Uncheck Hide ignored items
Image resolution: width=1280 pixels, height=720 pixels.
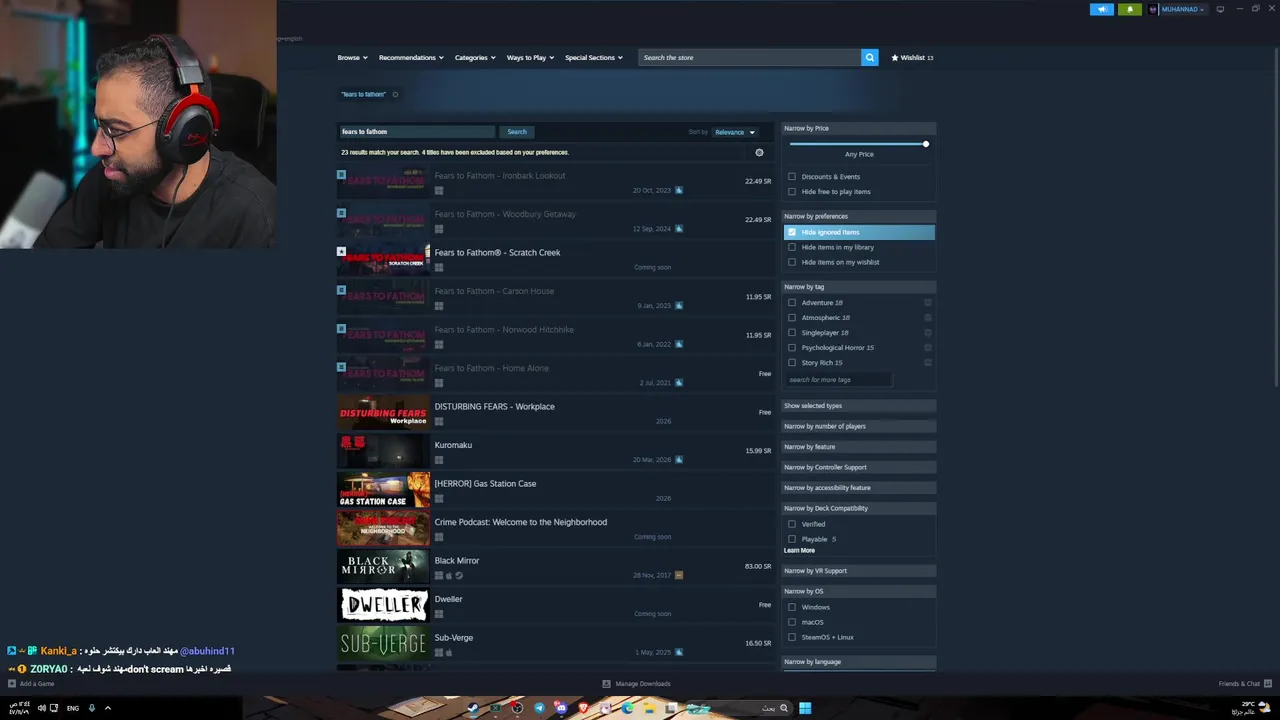792,232
